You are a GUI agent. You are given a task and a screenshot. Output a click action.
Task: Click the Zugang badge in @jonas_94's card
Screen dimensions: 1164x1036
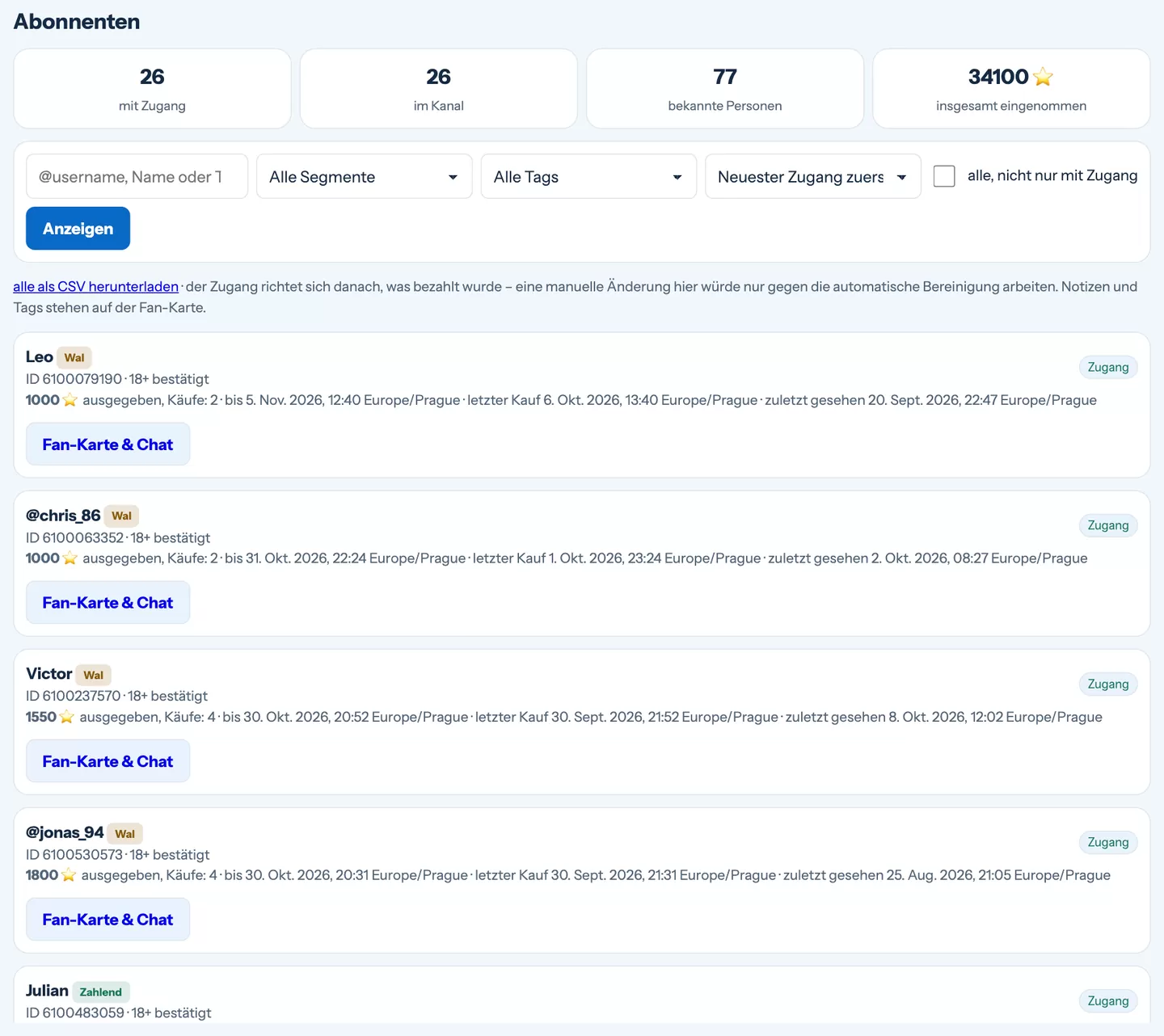coord(1108,843)
